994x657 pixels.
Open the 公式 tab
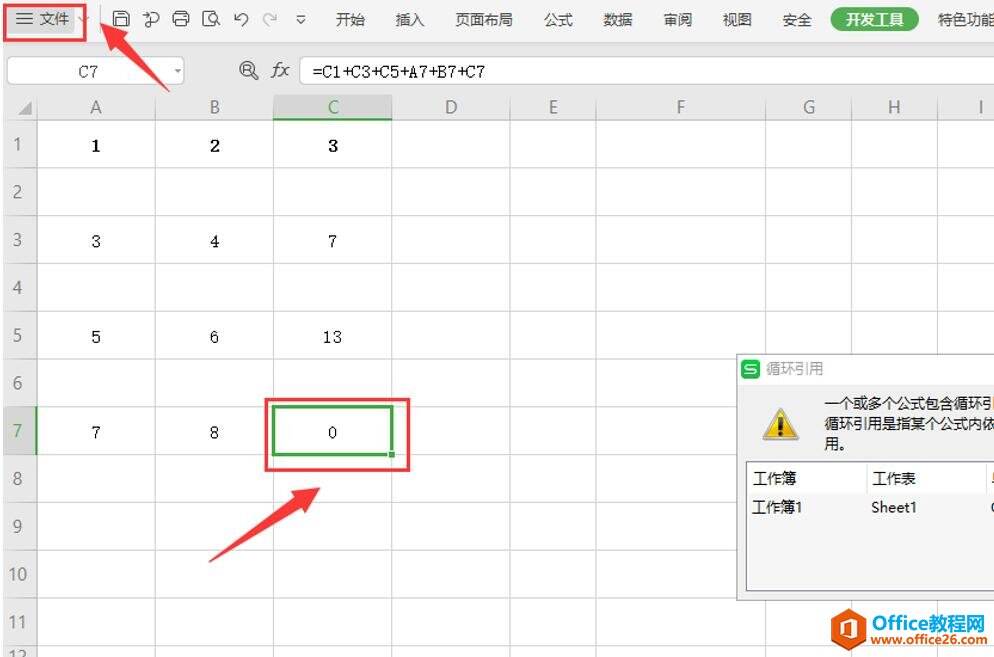tap(558, 20)
